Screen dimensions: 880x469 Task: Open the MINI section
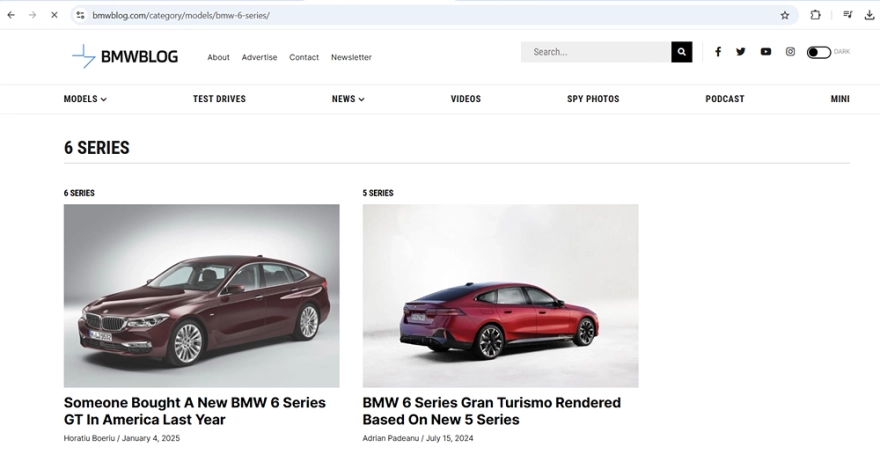pos(840,99)
